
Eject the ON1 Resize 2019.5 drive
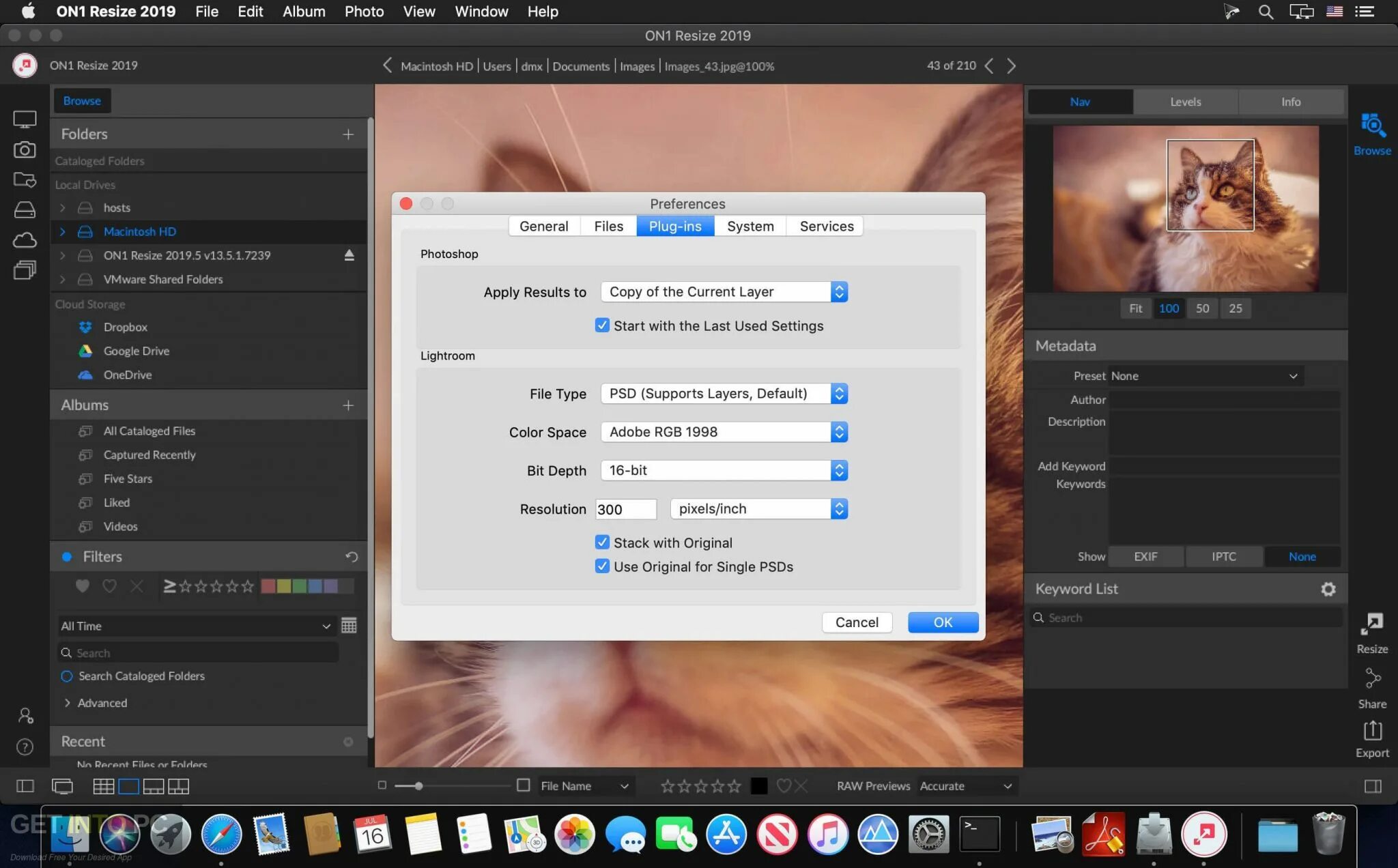349,255
